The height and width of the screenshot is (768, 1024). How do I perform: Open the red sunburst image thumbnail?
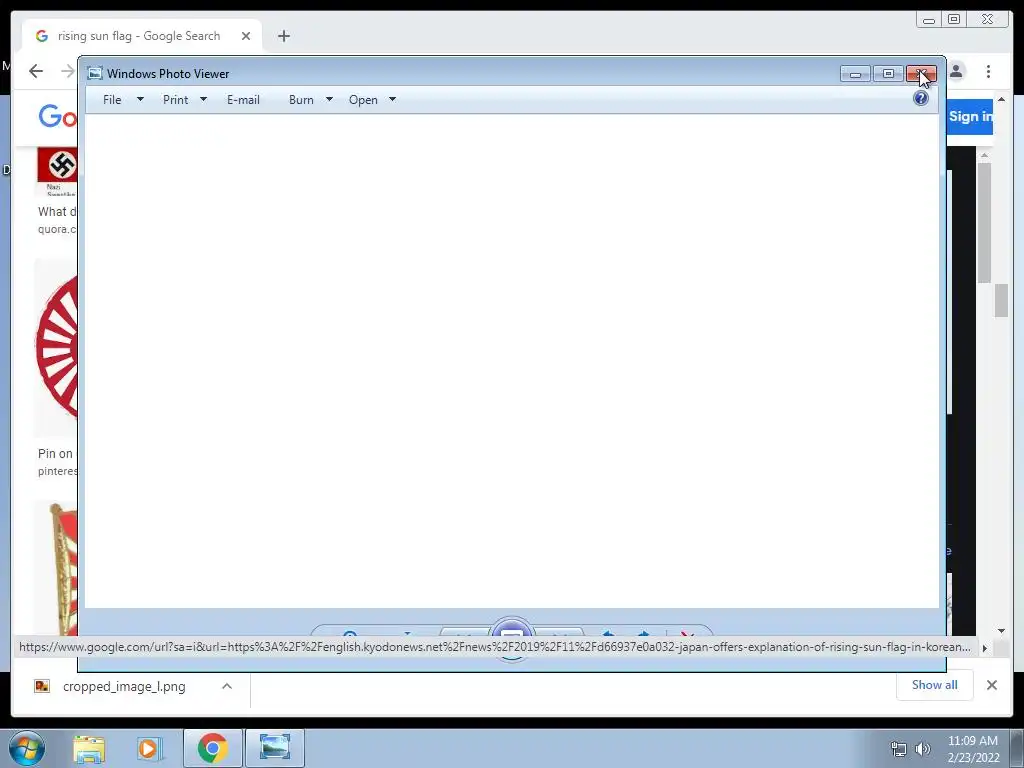tap(56, 347)
